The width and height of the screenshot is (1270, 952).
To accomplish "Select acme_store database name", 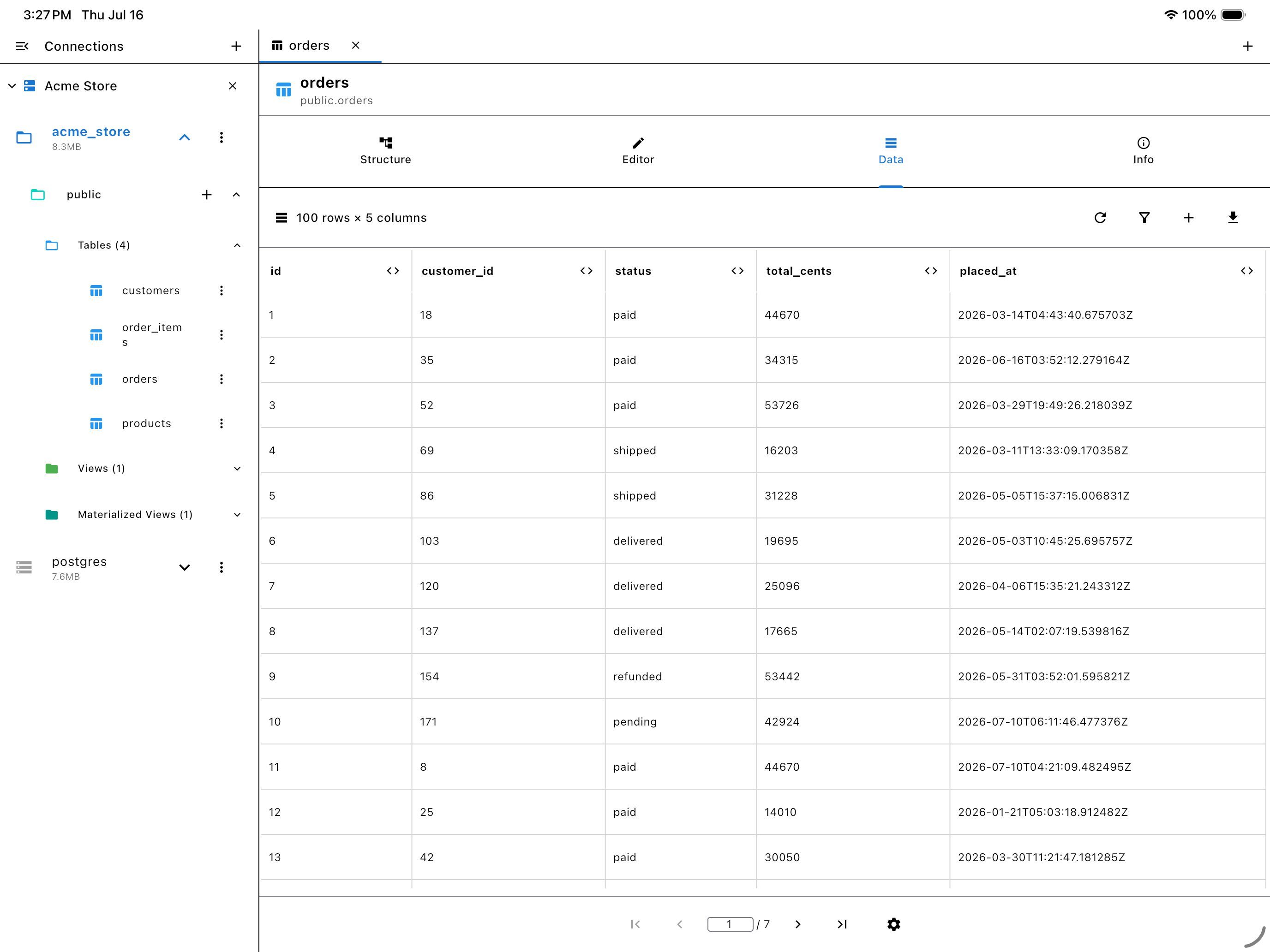I will 91,132.
